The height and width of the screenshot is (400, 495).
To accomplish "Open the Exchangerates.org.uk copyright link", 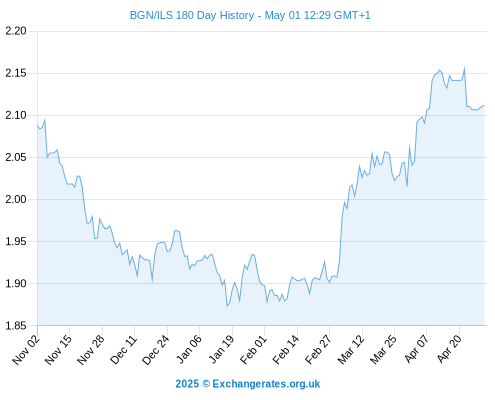I will pyautogui.click(x=247, y=384).
